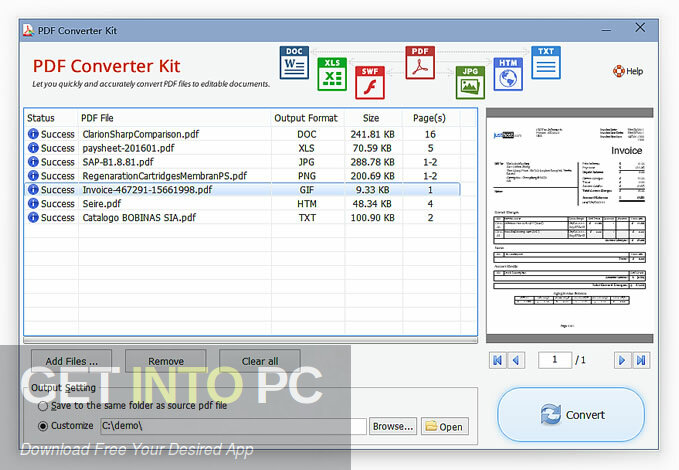This screenshot has height=470, width=679.
Task: Close the PDF Converter Kit window
Action: point(640,28)
